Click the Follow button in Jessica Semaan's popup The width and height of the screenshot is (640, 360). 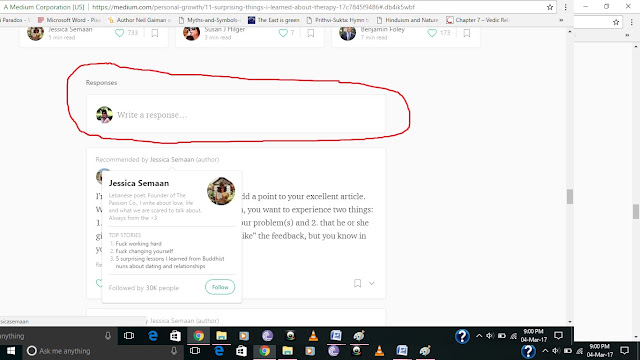coord(220,287)
